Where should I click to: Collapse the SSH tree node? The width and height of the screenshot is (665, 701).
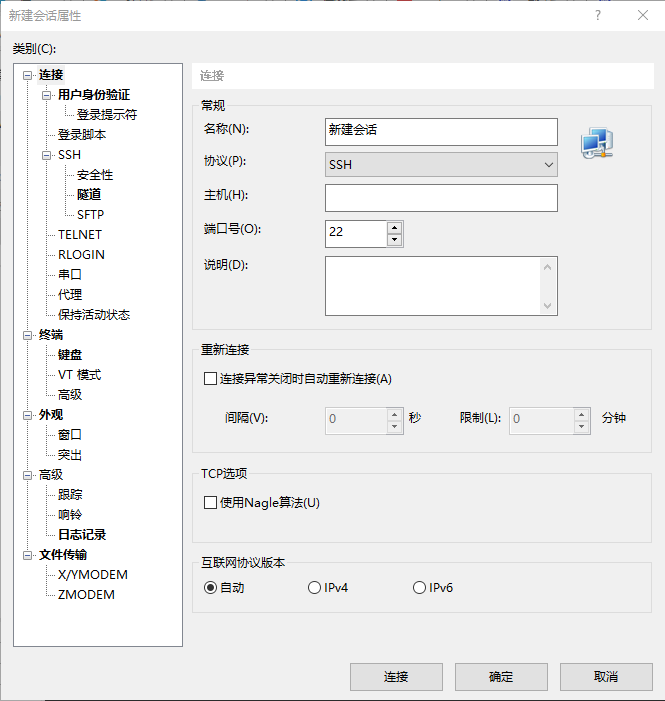point(46,155)
